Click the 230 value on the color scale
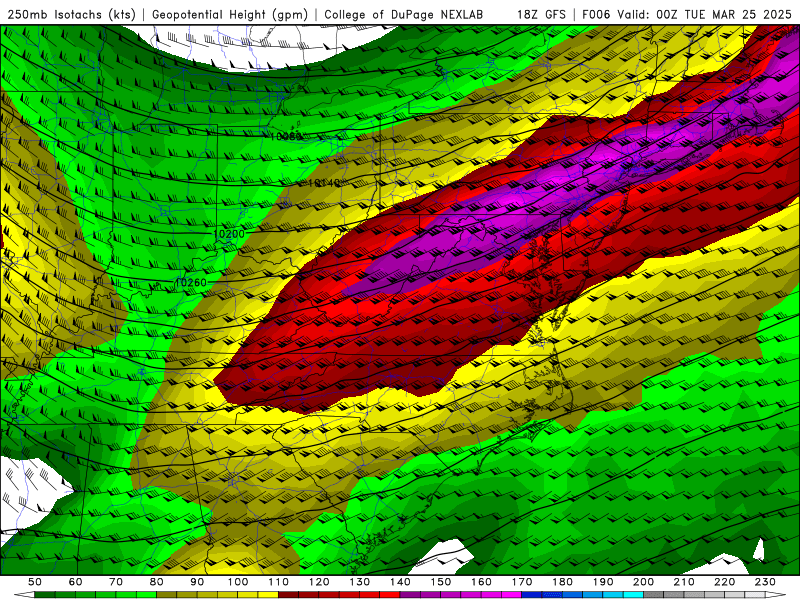The height and width of the screenshot is (600, 800). 765,582
